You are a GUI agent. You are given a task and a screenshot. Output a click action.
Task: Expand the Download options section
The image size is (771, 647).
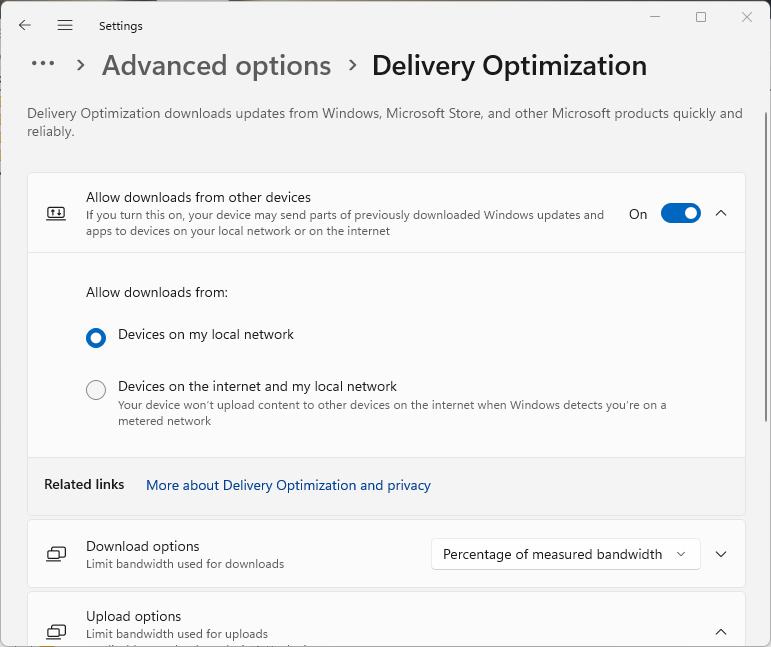coord(721,554)
